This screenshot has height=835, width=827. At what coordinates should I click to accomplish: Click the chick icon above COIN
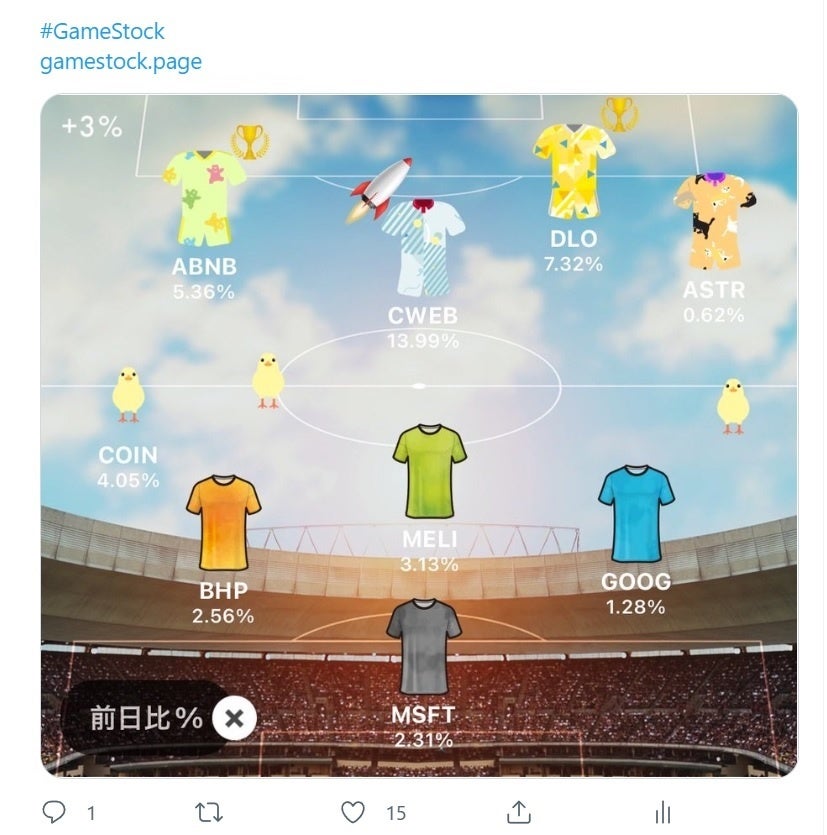pyautogui.click(x=128, y=393)
